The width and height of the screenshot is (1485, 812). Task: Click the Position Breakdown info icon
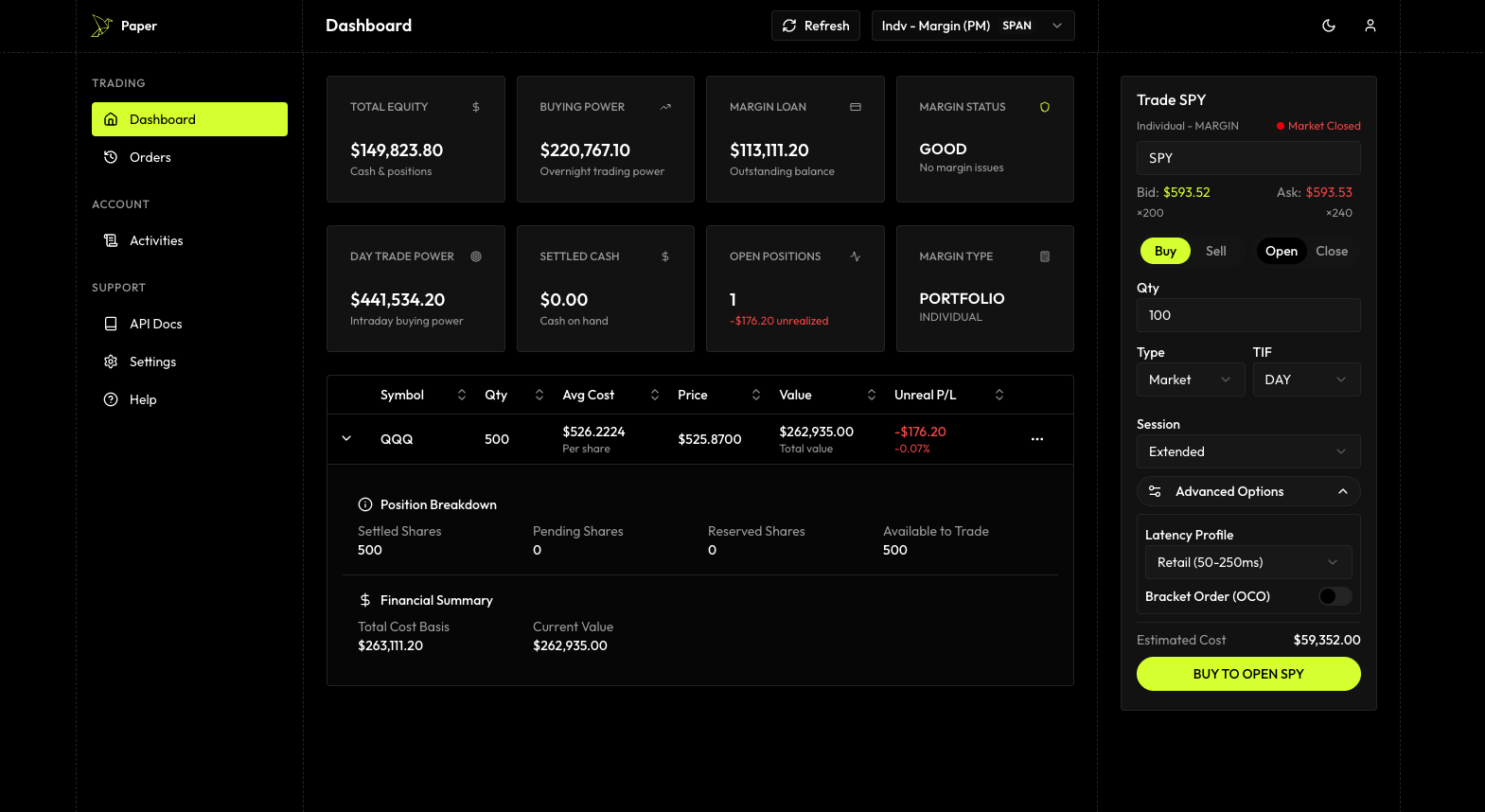(365, 504)
